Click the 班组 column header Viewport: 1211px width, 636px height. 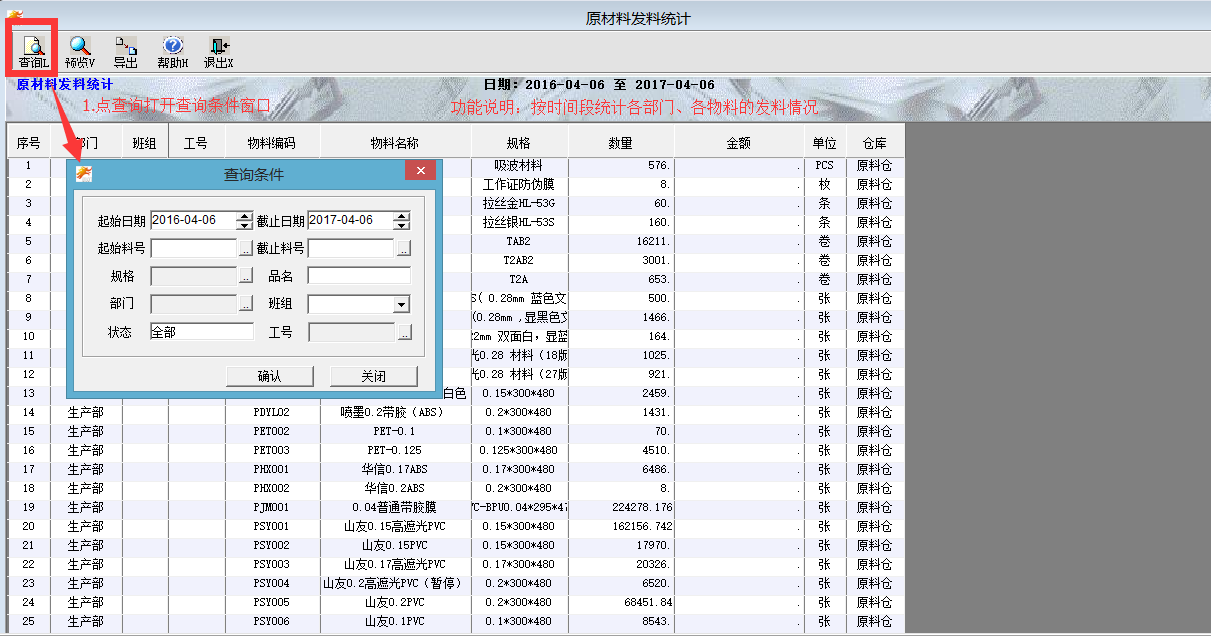pos(145,143)
